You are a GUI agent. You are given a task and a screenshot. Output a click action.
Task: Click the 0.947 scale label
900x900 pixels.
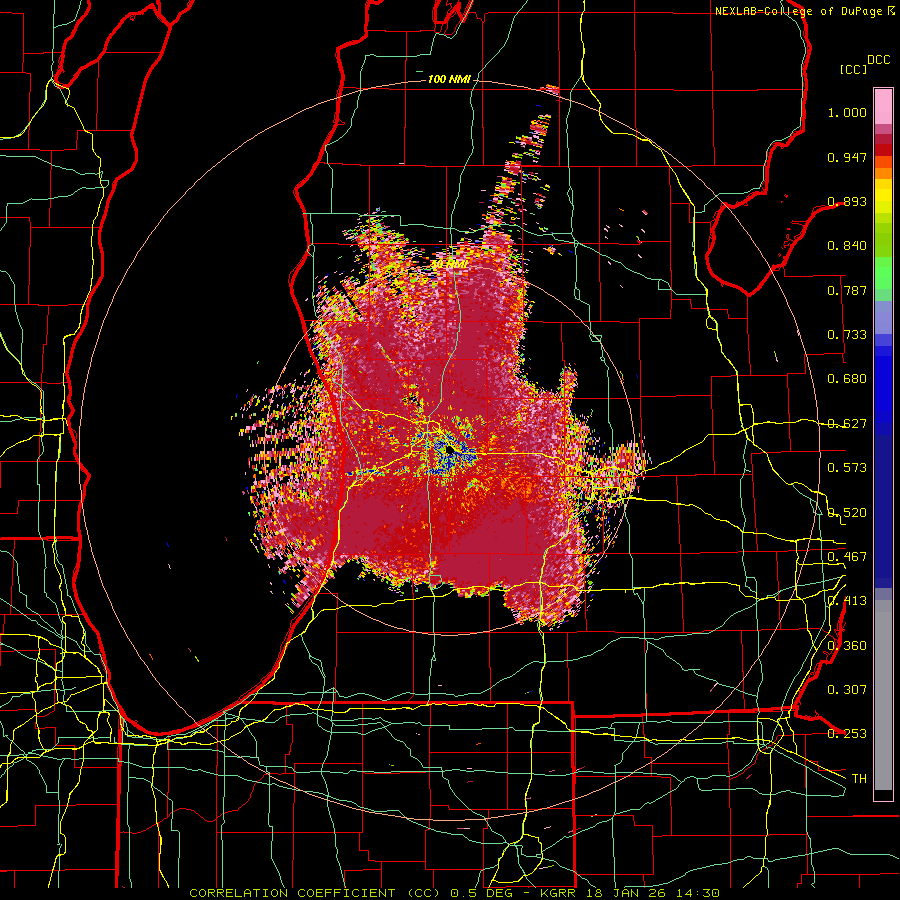847,157
